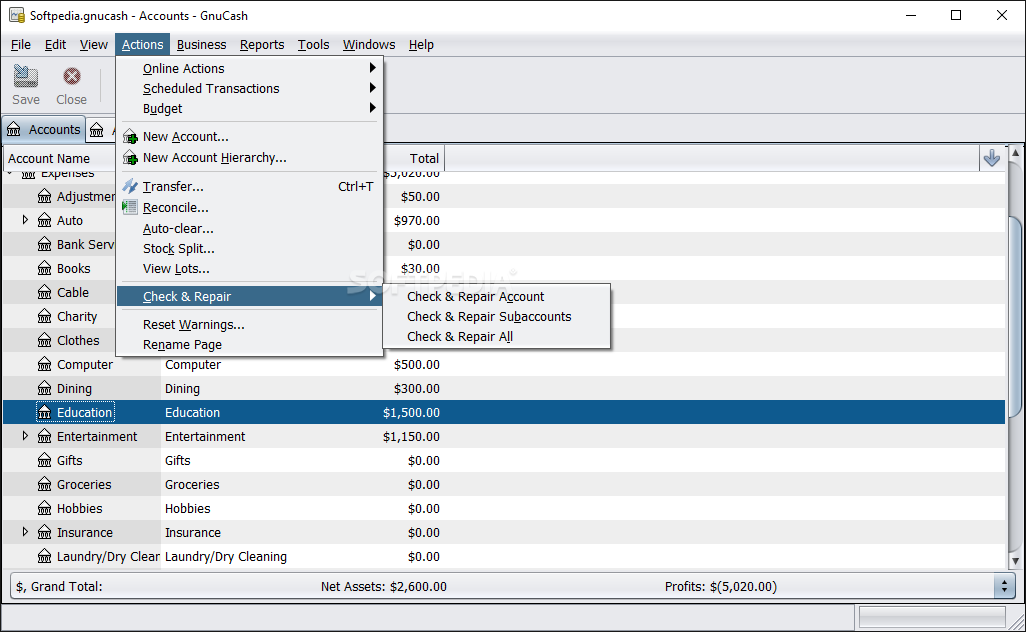Click the Hobbies account bank icon
The height and width of the screenshot is (632, 1026).
[44, 508]
